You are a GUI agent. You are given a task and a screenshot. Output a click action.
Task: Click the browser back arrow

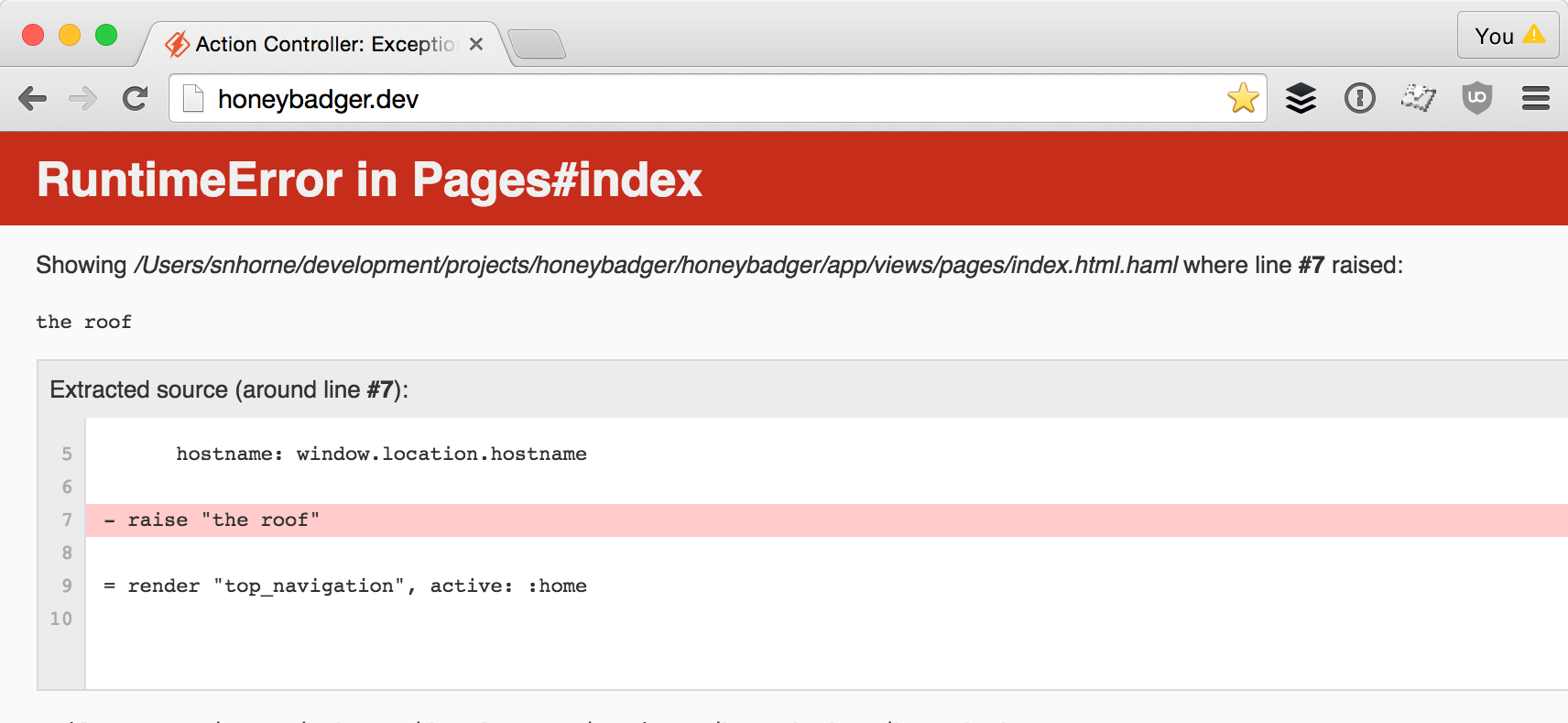[33, 98]
